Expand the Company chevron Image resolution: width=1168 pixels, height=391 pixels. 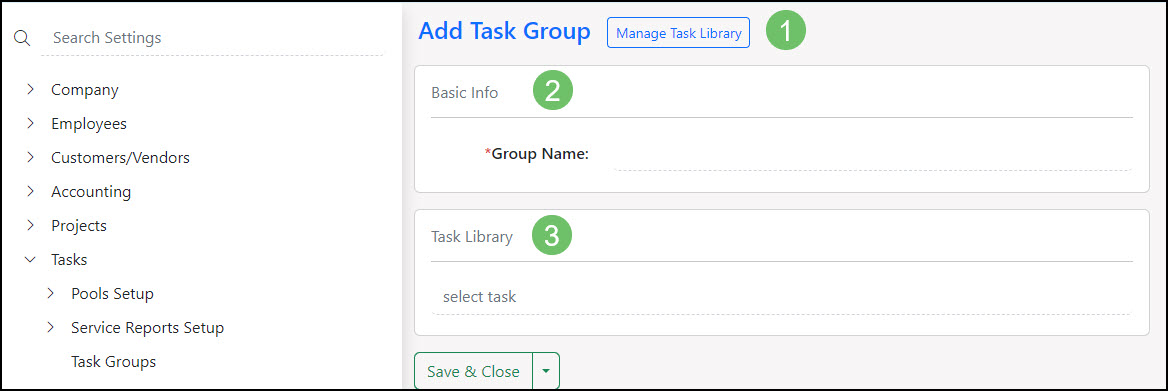click(x=31, y=89)
